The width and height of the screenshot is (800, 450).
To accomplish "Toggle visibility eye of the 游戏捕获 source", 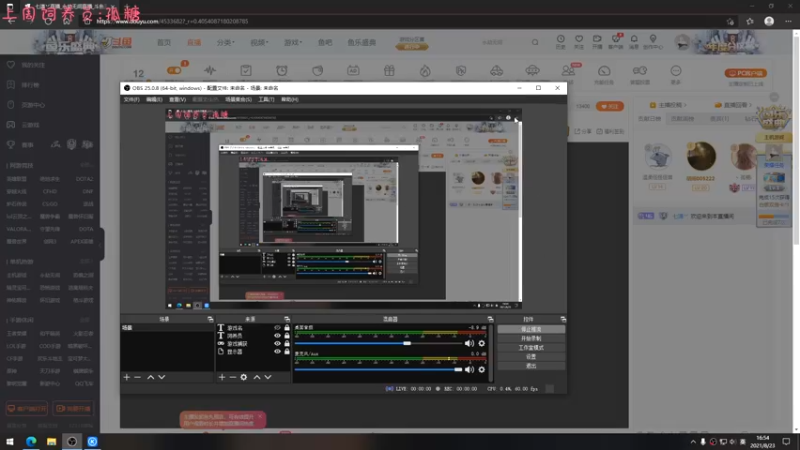I will (x=277, y=343).
